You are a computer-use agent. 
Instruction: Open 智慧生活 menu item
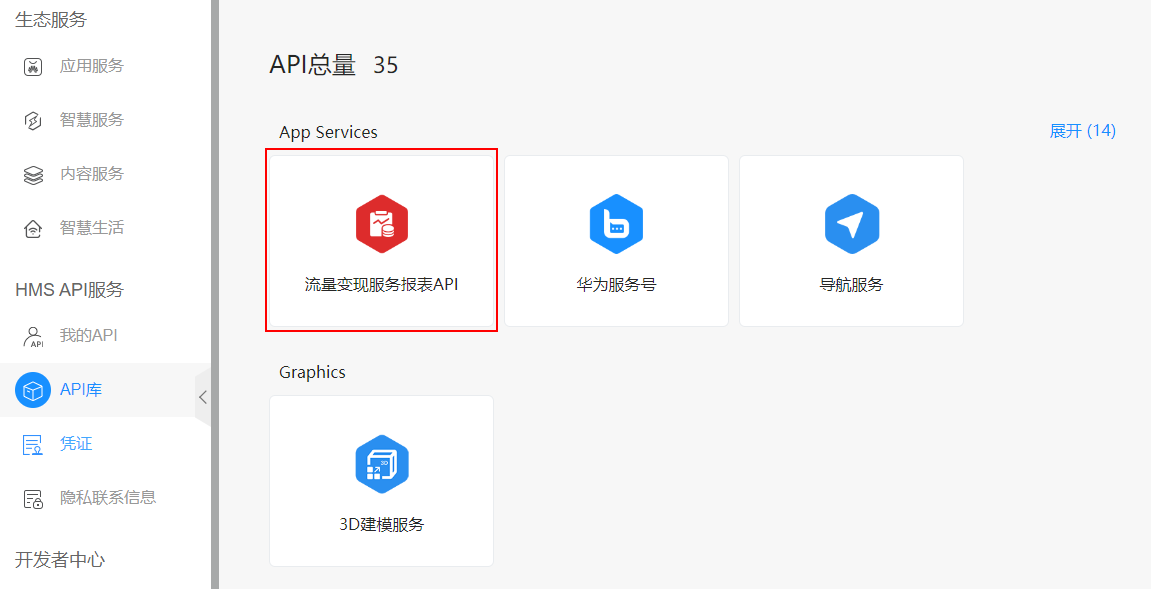92,228
